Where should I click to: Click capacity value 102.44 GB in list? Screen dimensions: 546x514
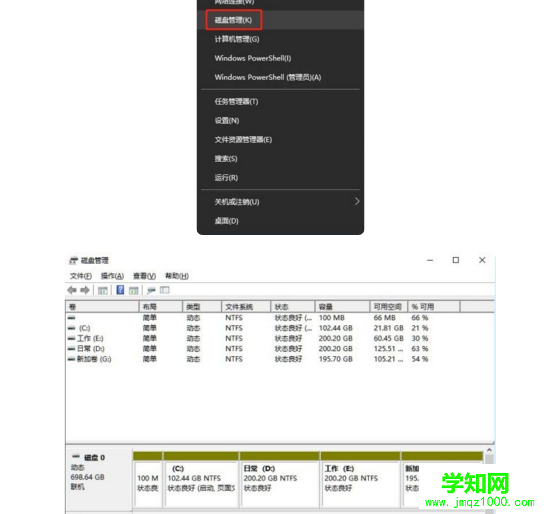(x=336, y=328)
